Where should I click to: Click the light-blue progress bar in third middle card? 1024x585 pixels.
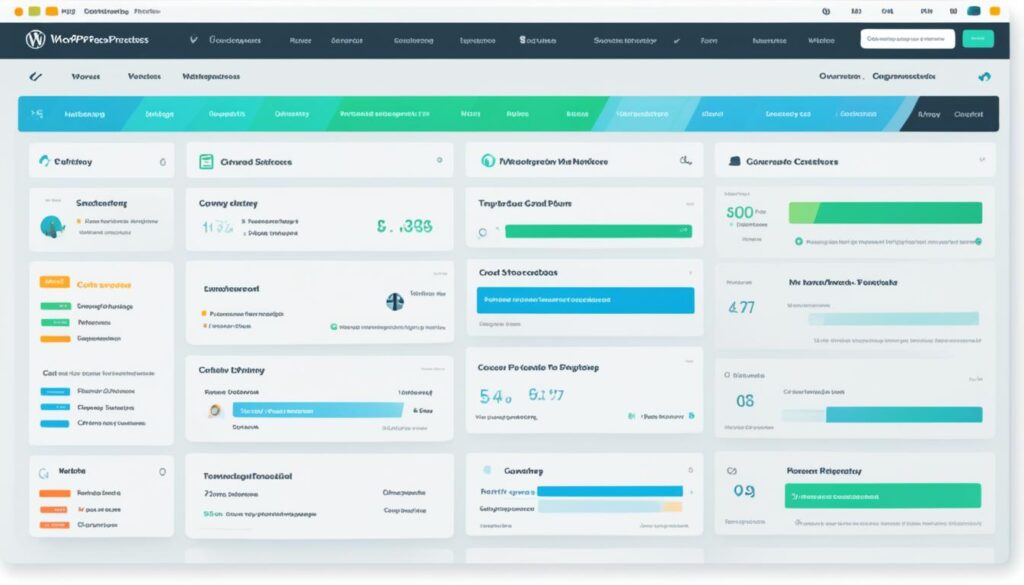pos(318,411)
